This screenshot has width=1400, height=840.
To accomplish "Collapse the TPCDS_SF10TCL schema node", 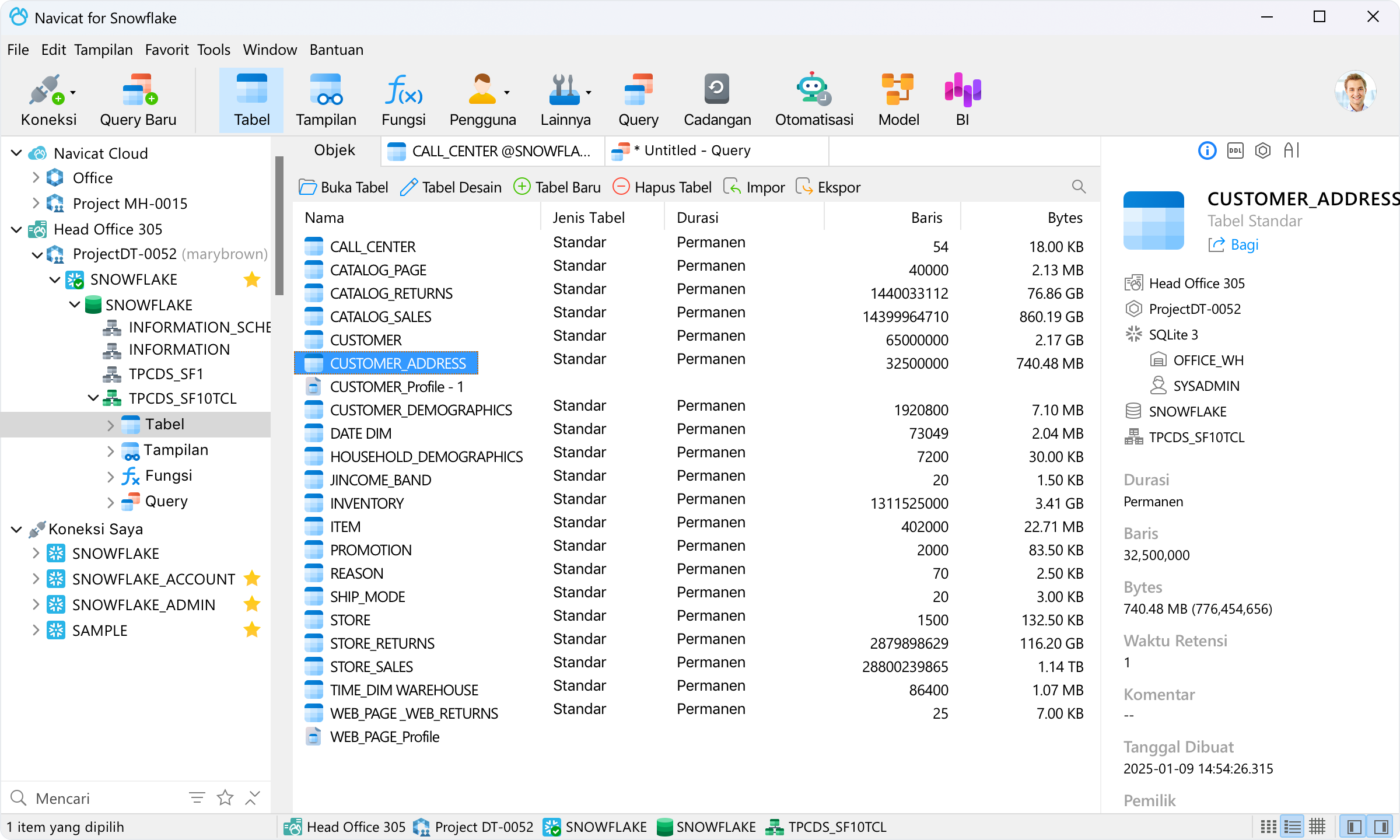I will [x=93, y=398].
